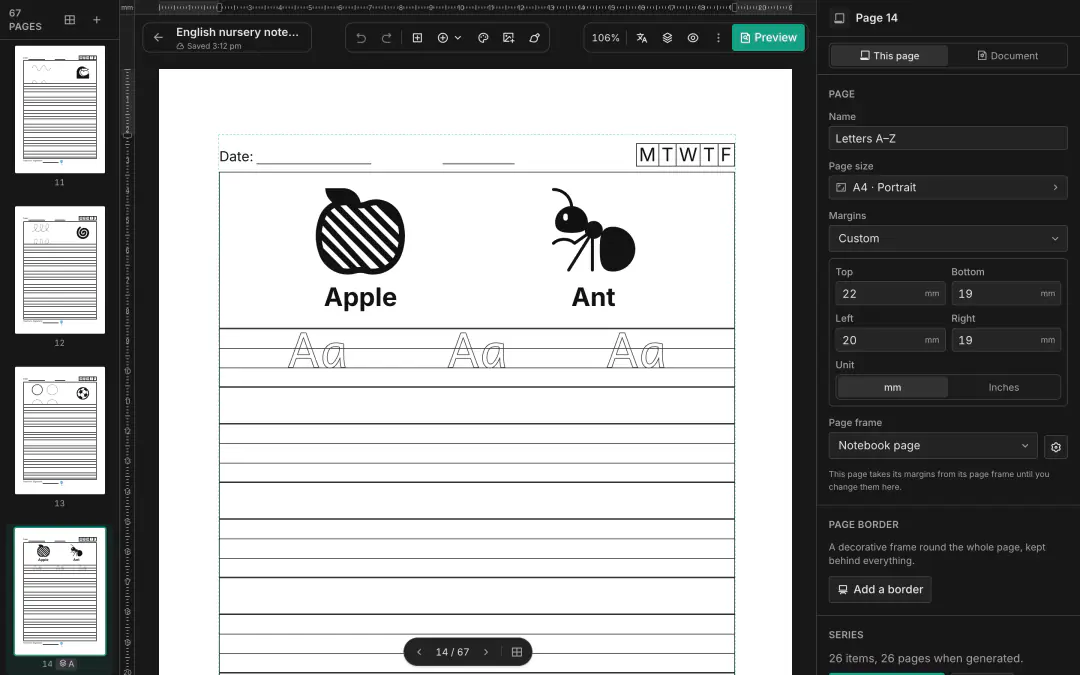Click the M weekday box
This screenshot has width=1080, height=675.
tap(647, 155)
